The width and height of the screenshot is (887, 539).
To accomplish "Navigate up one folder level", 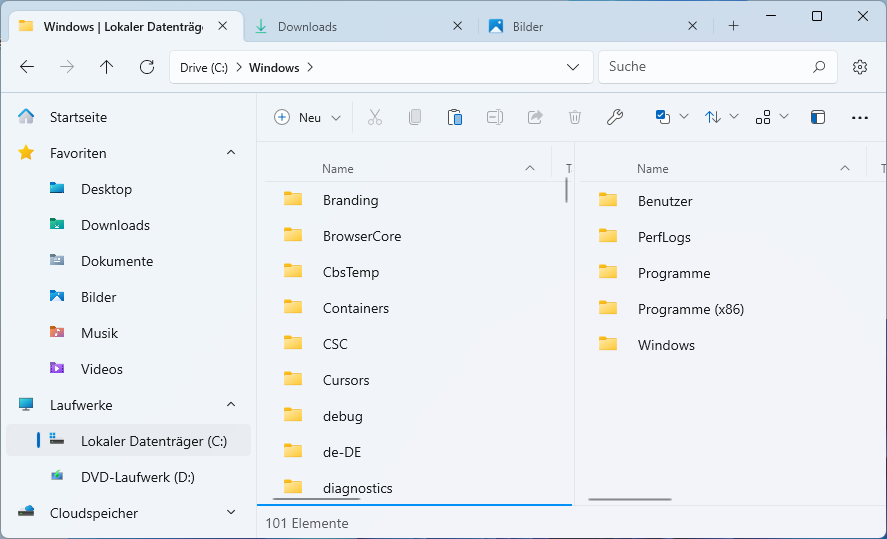I will 106,67.
